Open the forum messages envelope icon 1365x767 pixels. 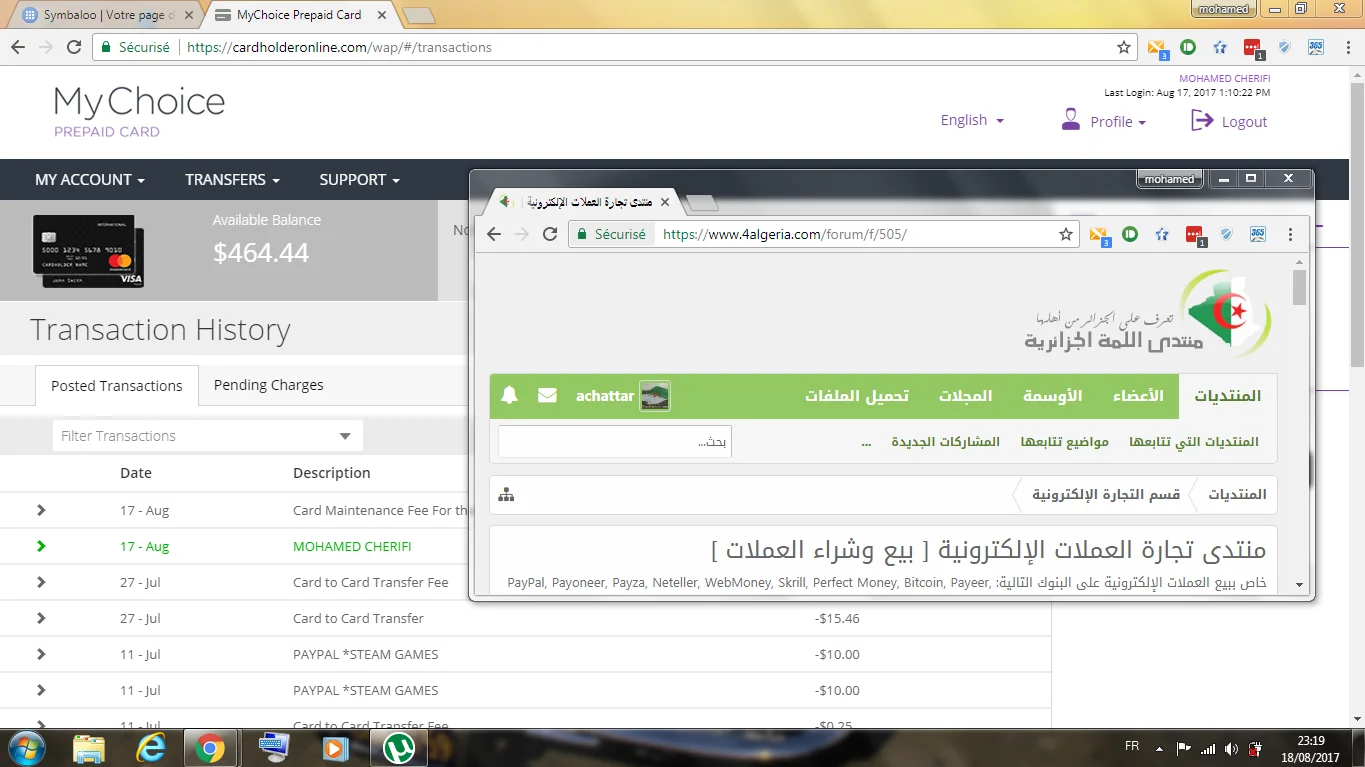547,395
